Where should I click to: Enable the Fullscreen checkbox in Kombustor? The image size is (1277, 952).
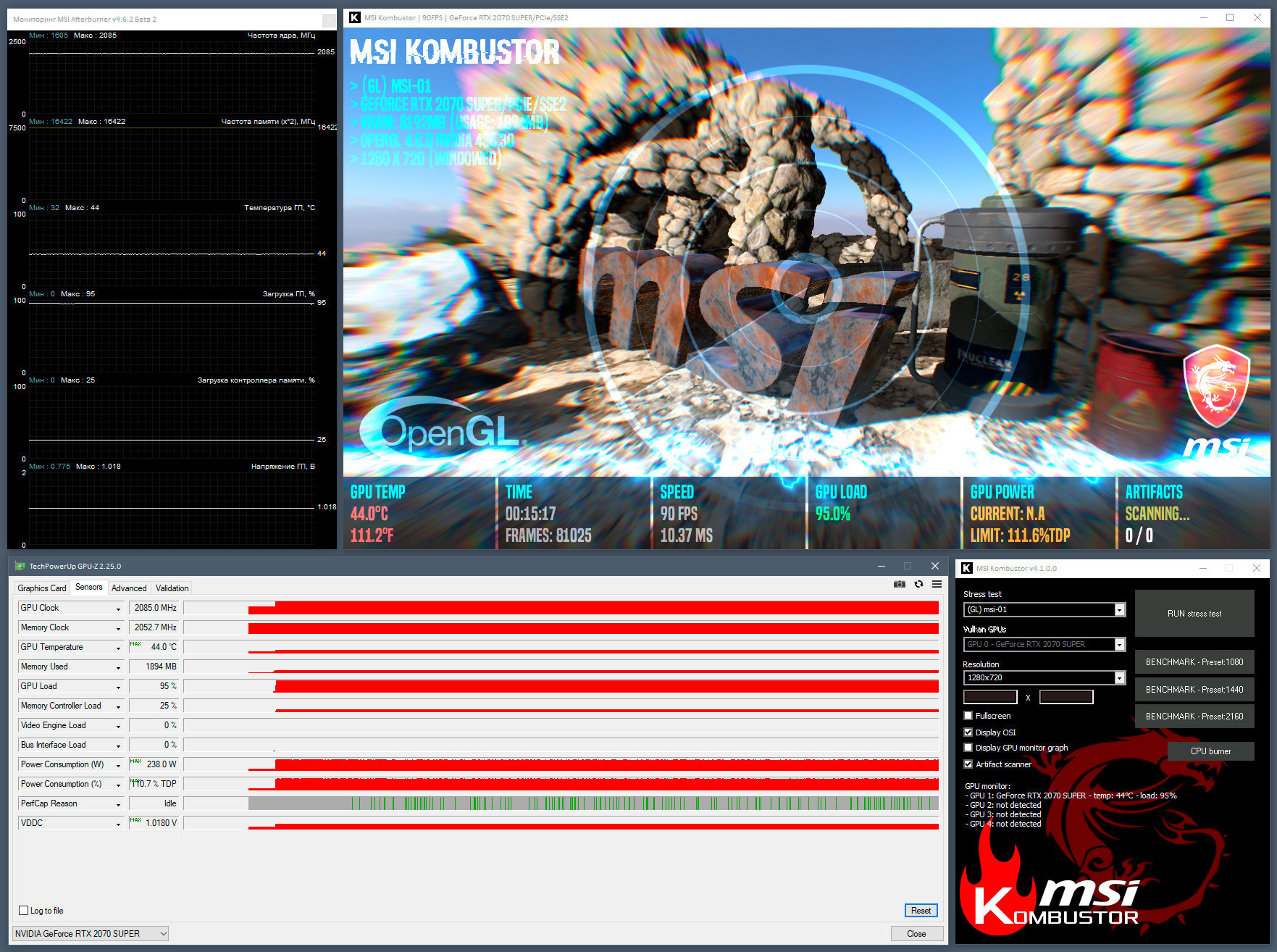point(968,716)
